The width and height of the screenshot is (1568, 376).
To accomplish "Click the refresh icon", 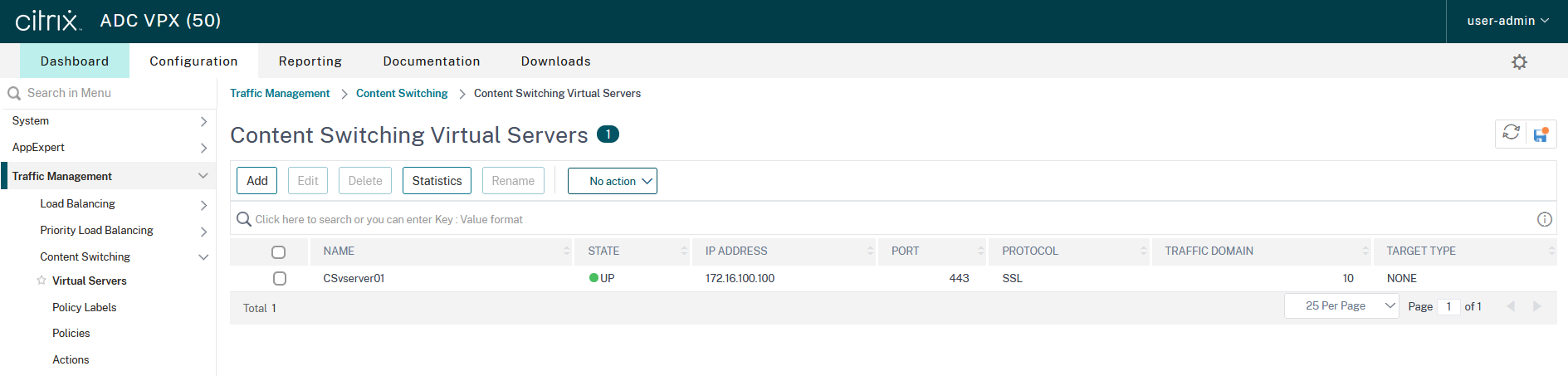I will click(1511, 133).
